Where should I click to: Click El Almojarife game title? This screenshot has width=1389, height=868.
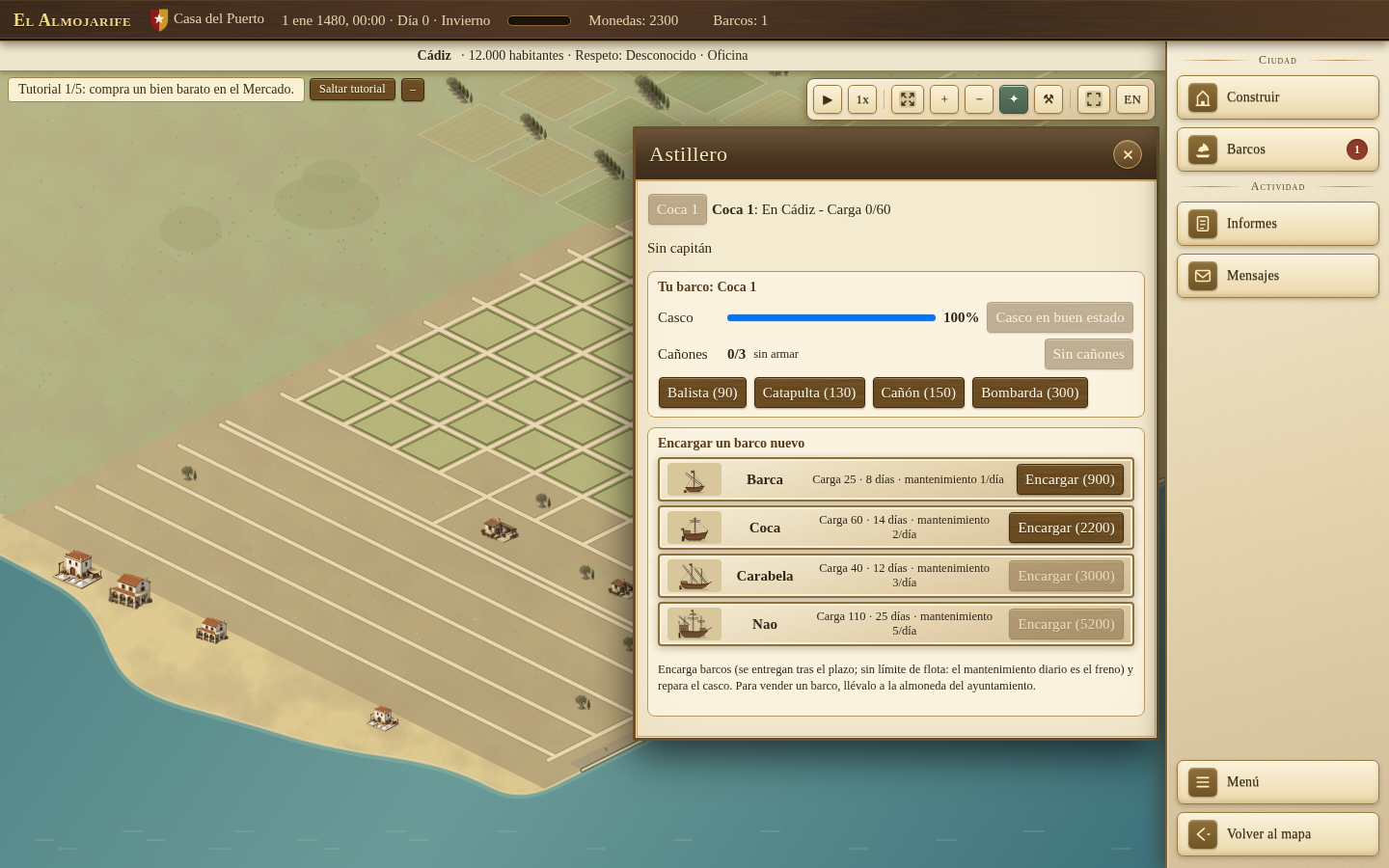click(x=72, y=20)
